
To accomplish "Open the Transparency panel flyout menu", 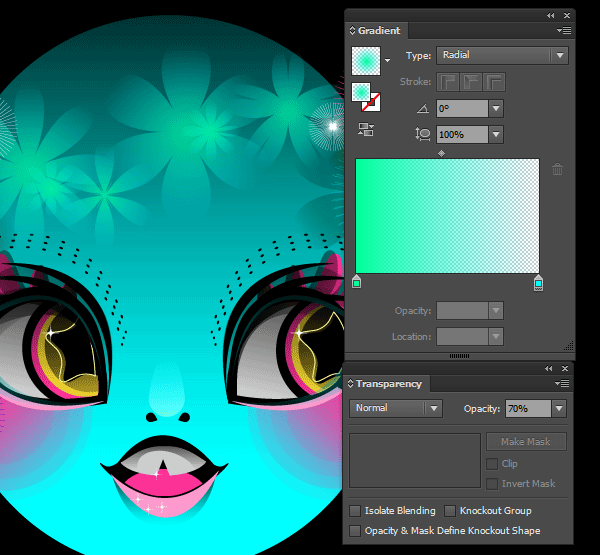I will 564,384.
